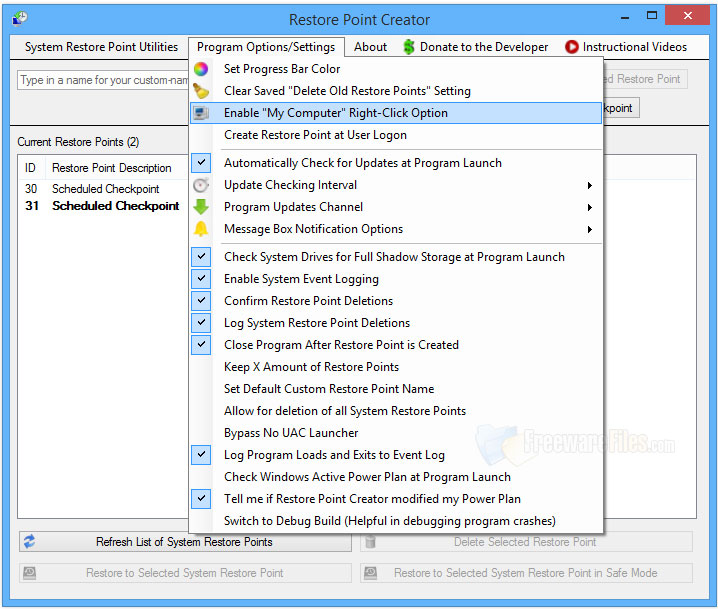Image resolution: width=718 pixels, height=609 pixels.
Task: Click in the custom restore point name field
Action: 103,80
